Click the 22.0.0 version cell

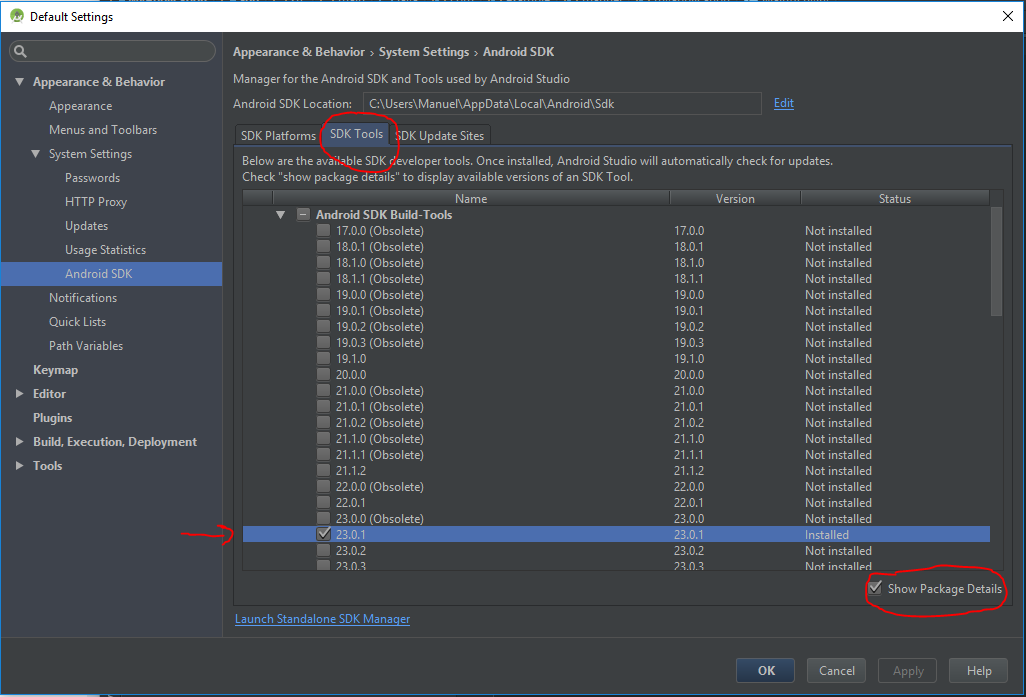click(x=689, y=486)
